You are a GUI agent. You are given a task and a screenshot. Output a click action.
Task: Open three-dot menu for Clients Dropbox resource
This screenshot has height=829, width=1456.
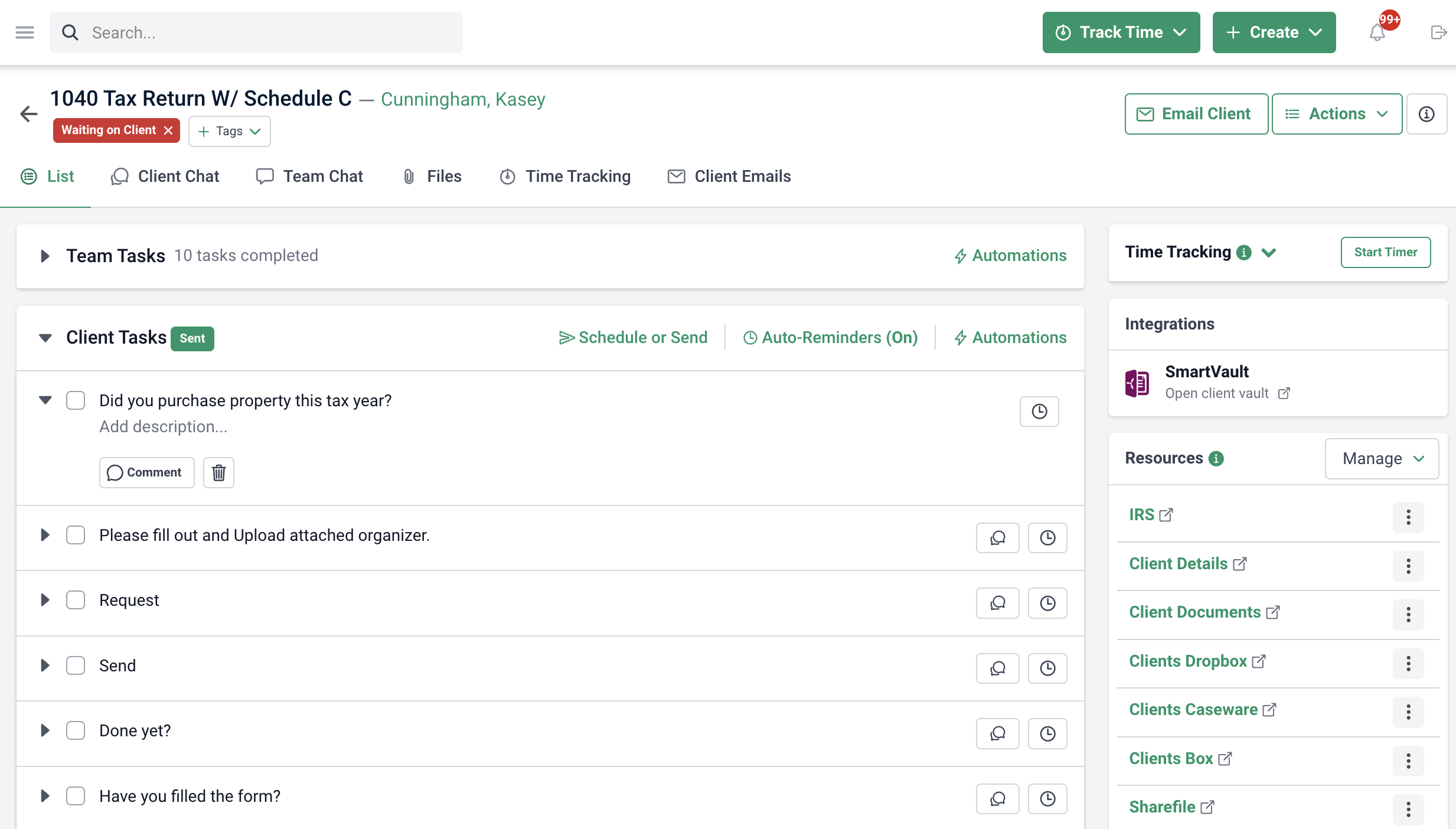point(1408,664)
